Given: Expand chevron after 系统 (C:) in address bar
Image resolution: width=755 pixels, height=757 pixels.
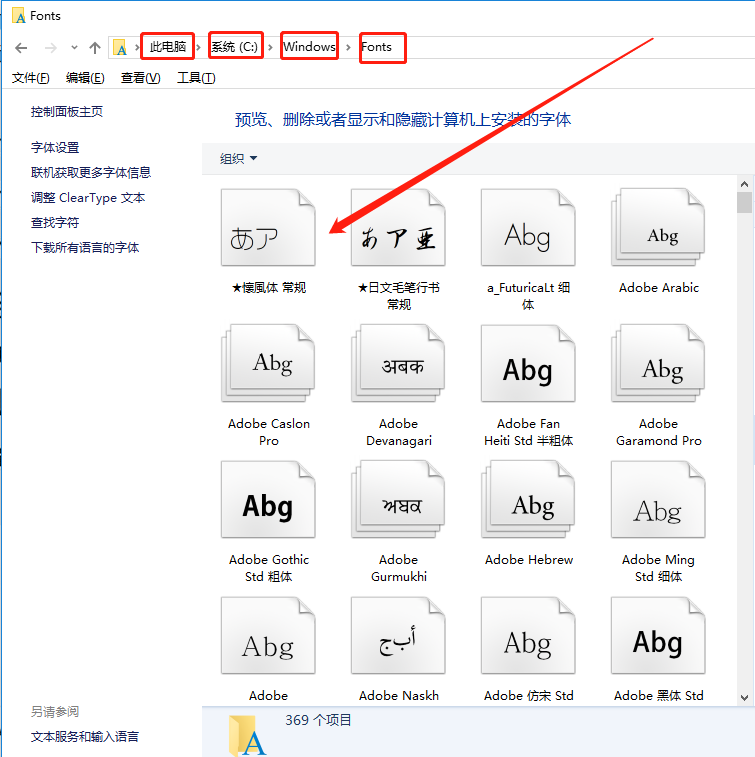Looking at the screenshot, I should coord(270,47).
